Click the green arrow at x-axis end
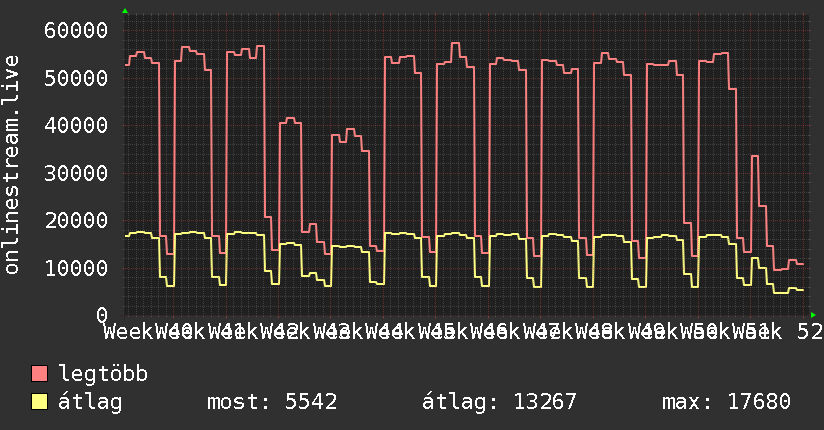 pyautogui.click(x=813, y=315)
